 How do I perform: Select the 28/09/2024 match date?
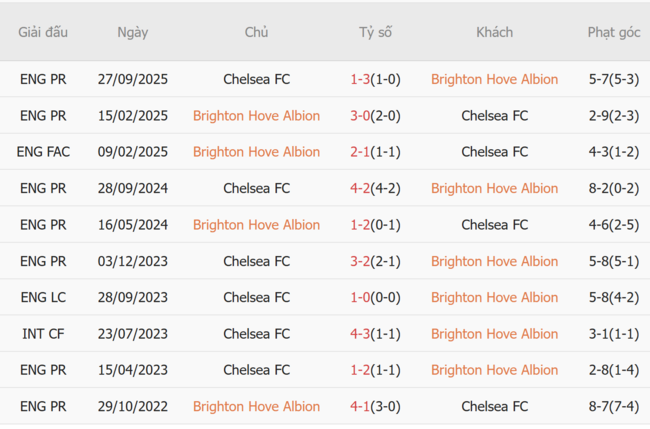132,188
